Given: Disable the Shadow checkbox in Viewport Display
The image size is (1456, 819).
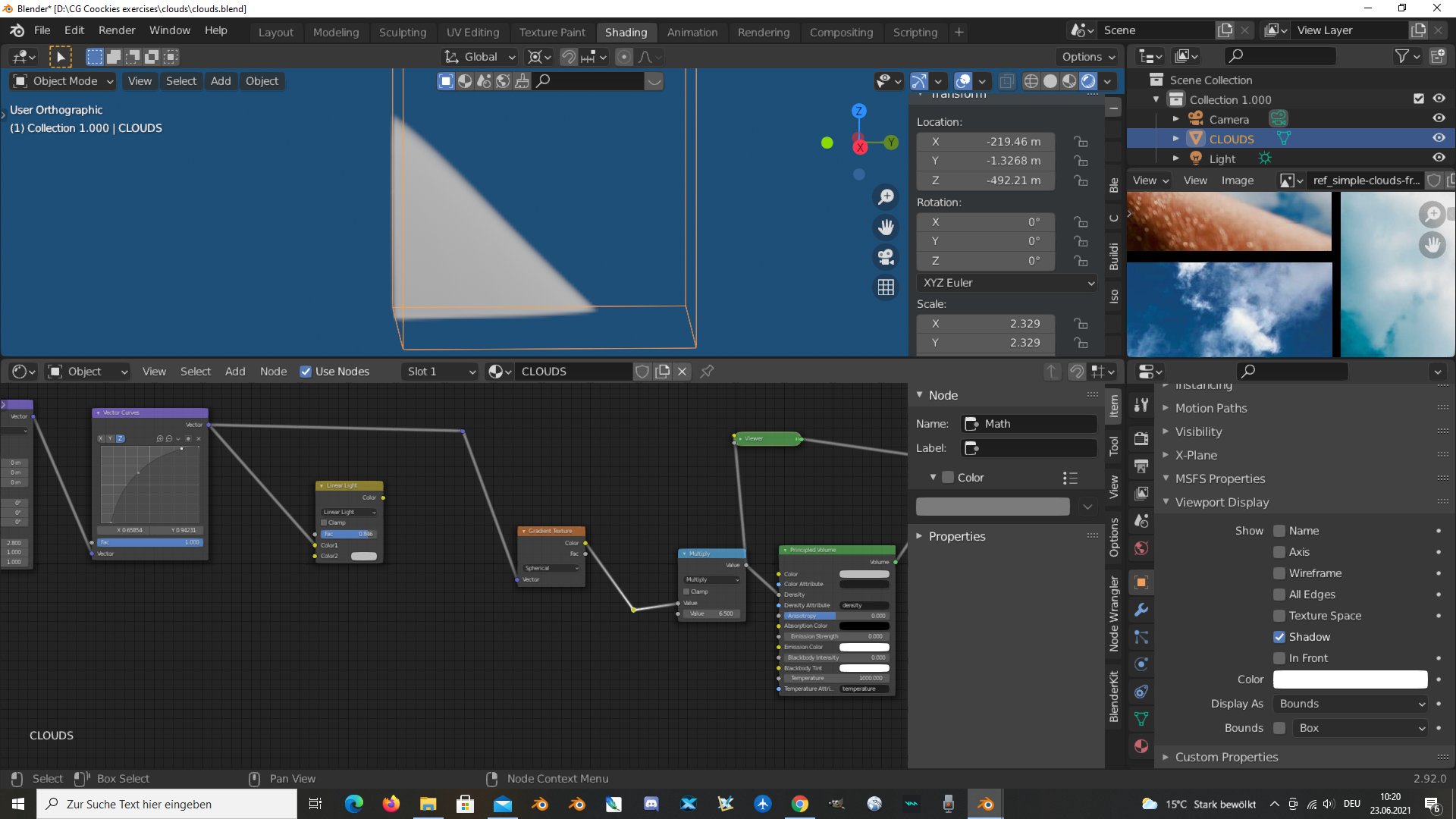Looking at the screenshot, I should coord(1279,637).
